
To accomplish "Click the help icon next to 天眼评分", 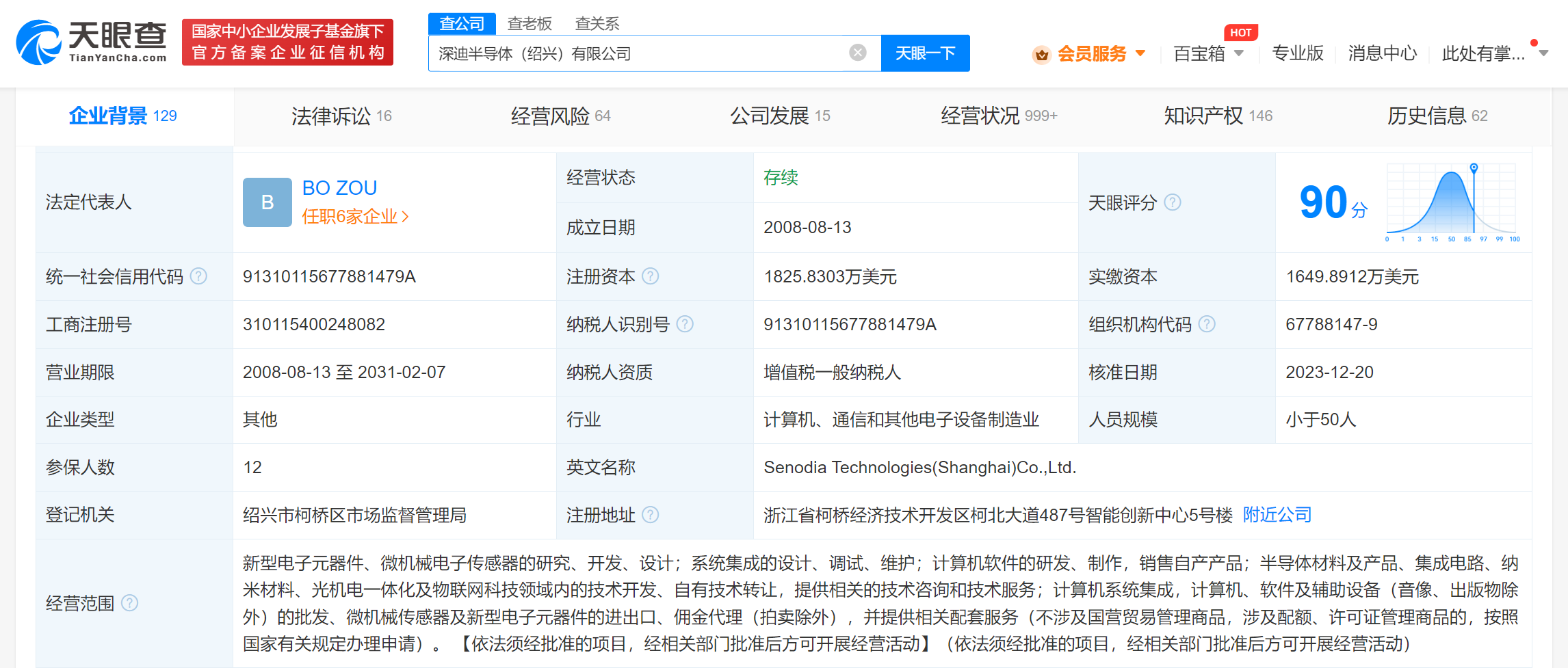I will 1173,202.
